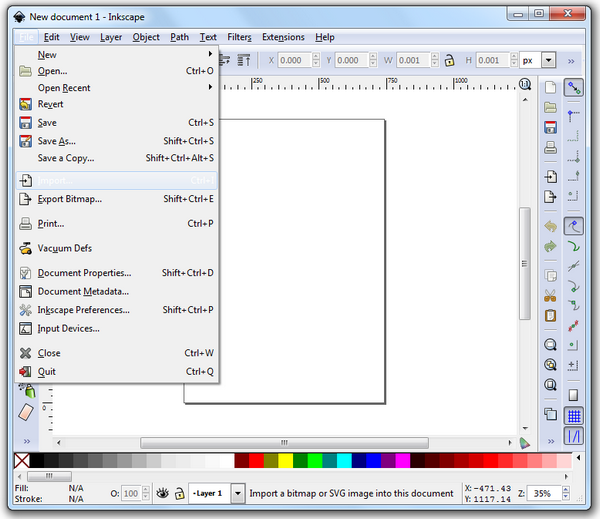600x519 pixels.
Task: Select Save As in the File menu
Action: click(117, 141)
